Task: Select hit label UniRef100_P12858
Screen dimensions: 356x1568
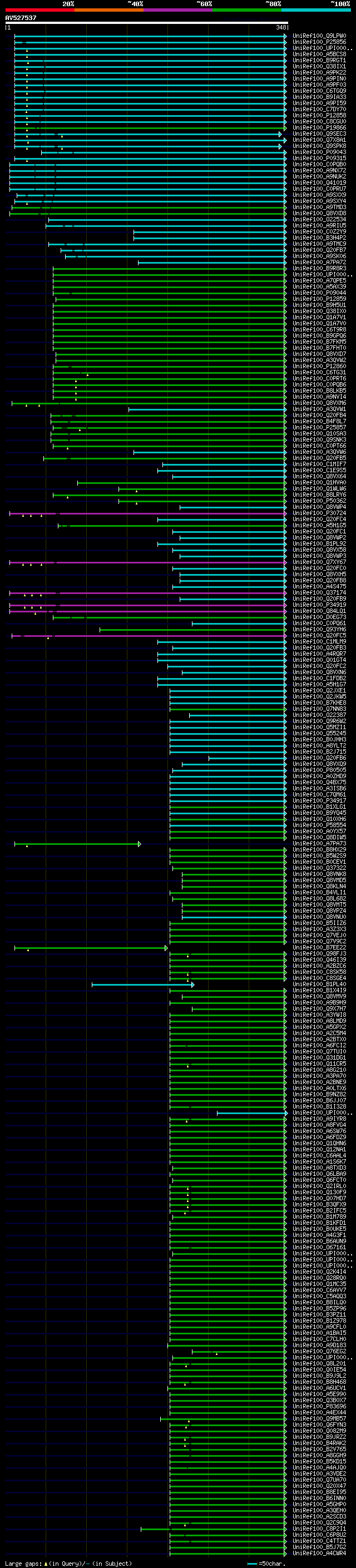Action: (319, 116)
